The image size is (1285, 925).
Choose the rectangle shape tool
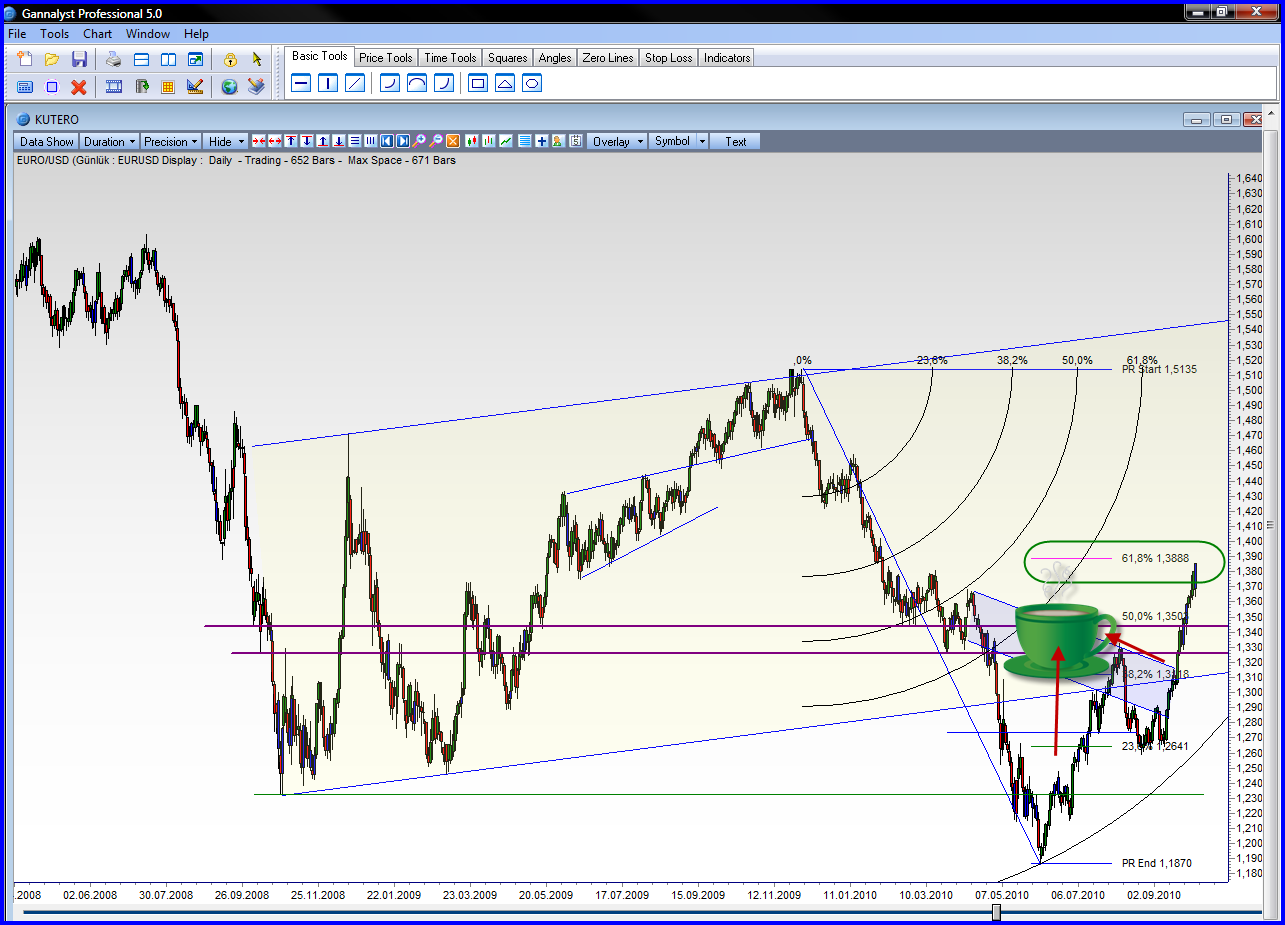tap(478, 84)
